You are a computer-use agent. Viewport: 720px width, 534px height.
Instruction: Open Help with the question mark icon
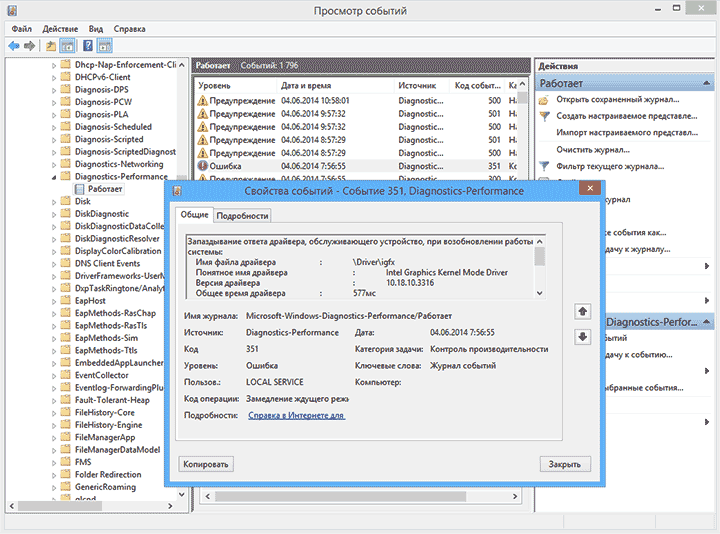88,45
